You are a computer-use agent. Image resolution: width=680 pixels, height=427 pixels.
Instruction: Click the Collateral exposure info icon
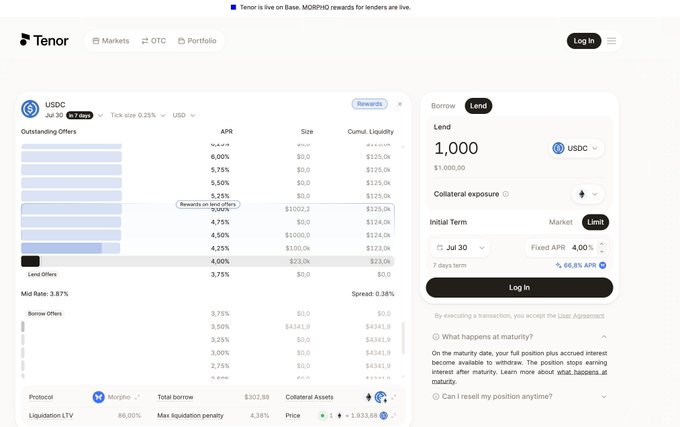click(506, 194)
